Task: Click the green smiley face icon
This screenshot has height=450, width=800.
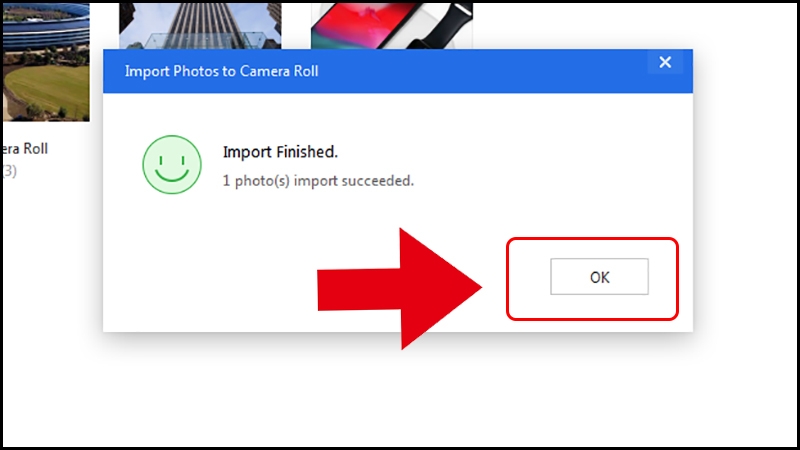Action: [x=172, y=164]
